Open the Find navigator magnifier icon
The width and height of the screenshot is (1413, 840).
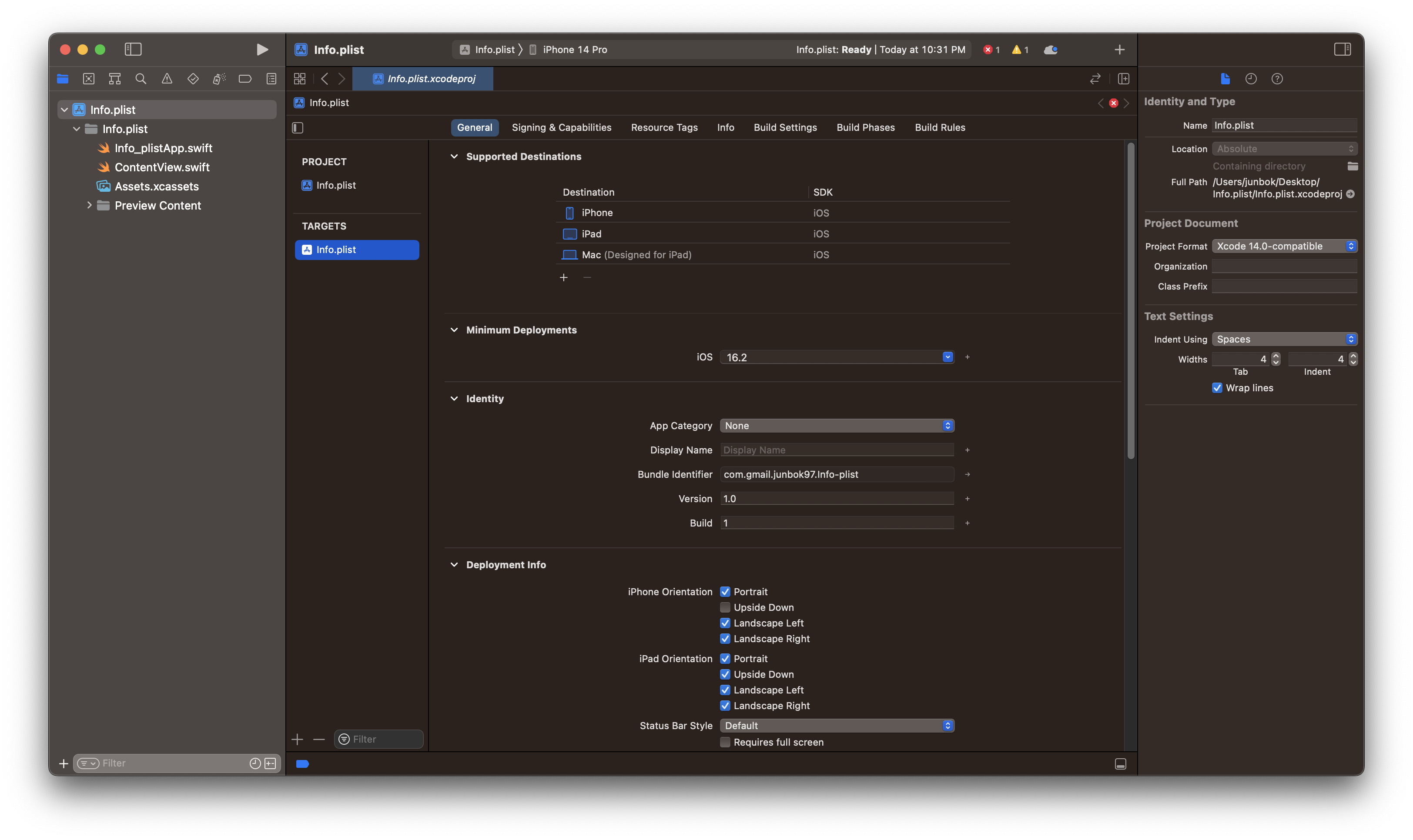coord(141,79)
